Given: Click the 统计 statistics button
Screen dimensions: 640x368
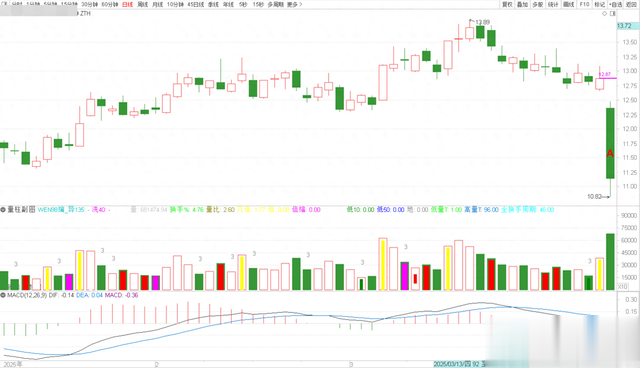Looking at the screenshot, I should (553, 4).
